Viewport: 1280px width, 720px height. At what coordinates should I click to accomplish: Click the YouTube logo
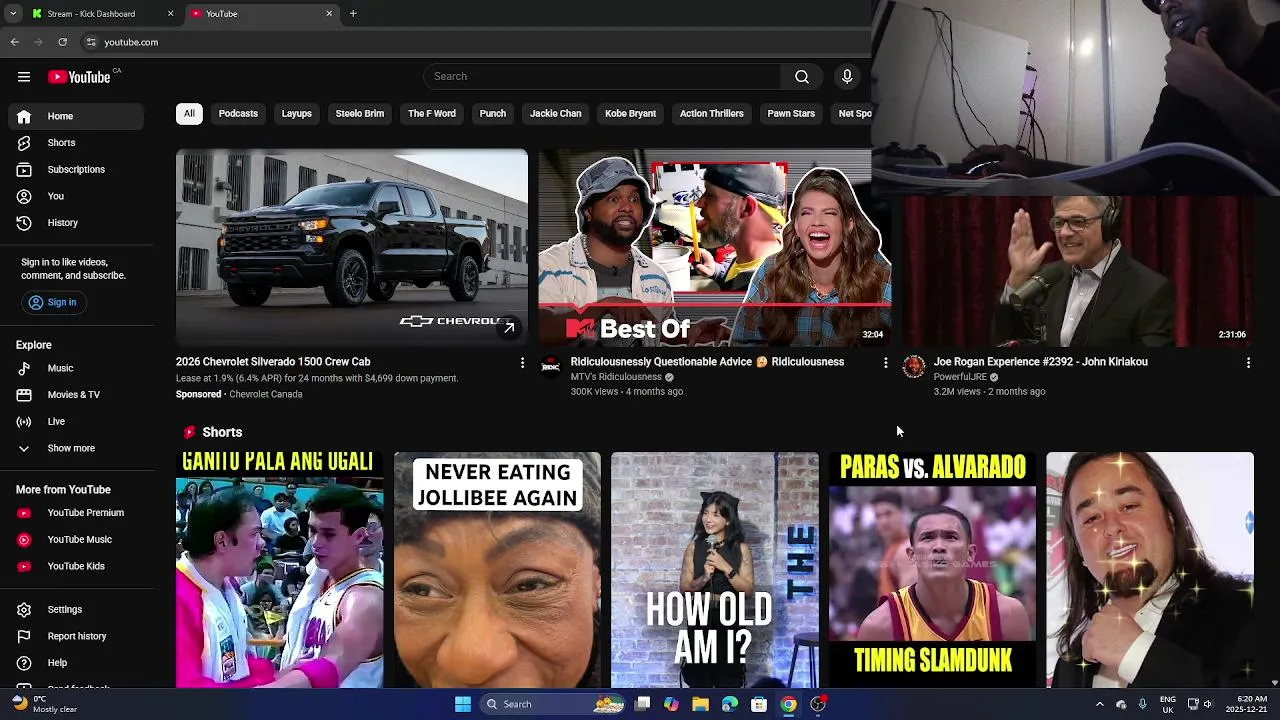coord(79,77)
